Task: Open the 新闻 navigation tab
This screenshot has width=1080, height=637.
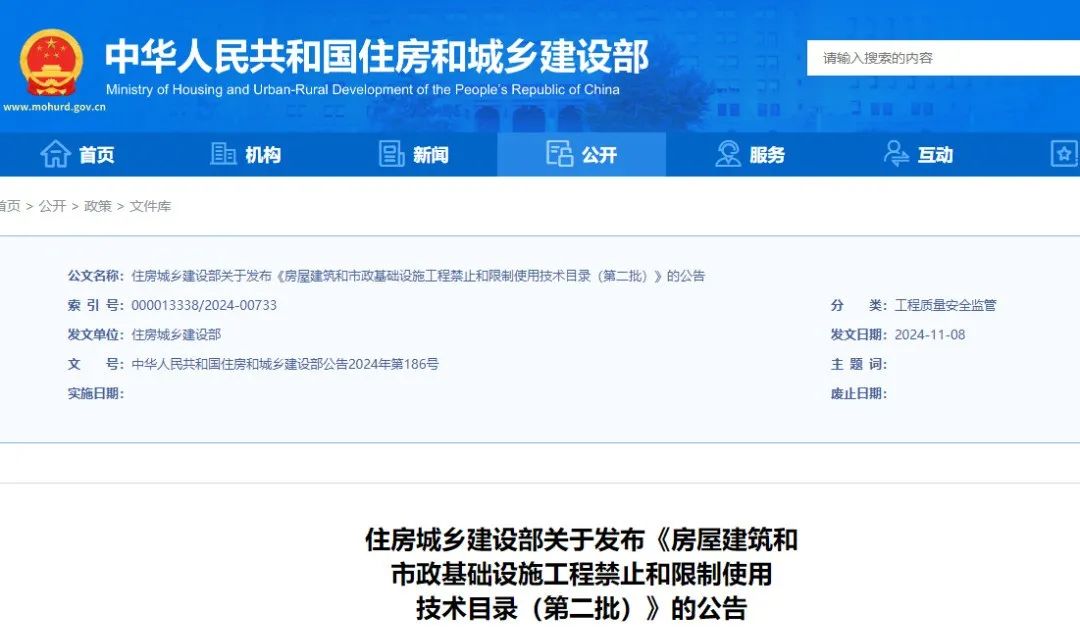Action: [x=413, y=154]
